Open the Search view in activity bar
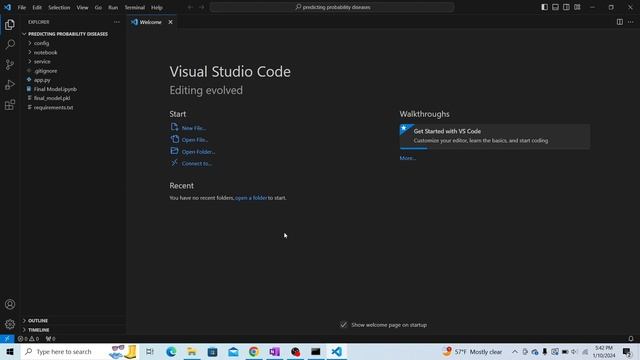The height and width of the screenshot is (360, 640). pos(10,44)
